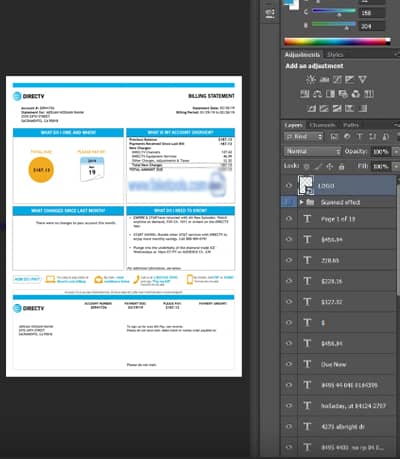Image resolution: width=400 pixels, height=459 pixels.
Task: Add an Invert adjustment layer
Action: (311, 108)
